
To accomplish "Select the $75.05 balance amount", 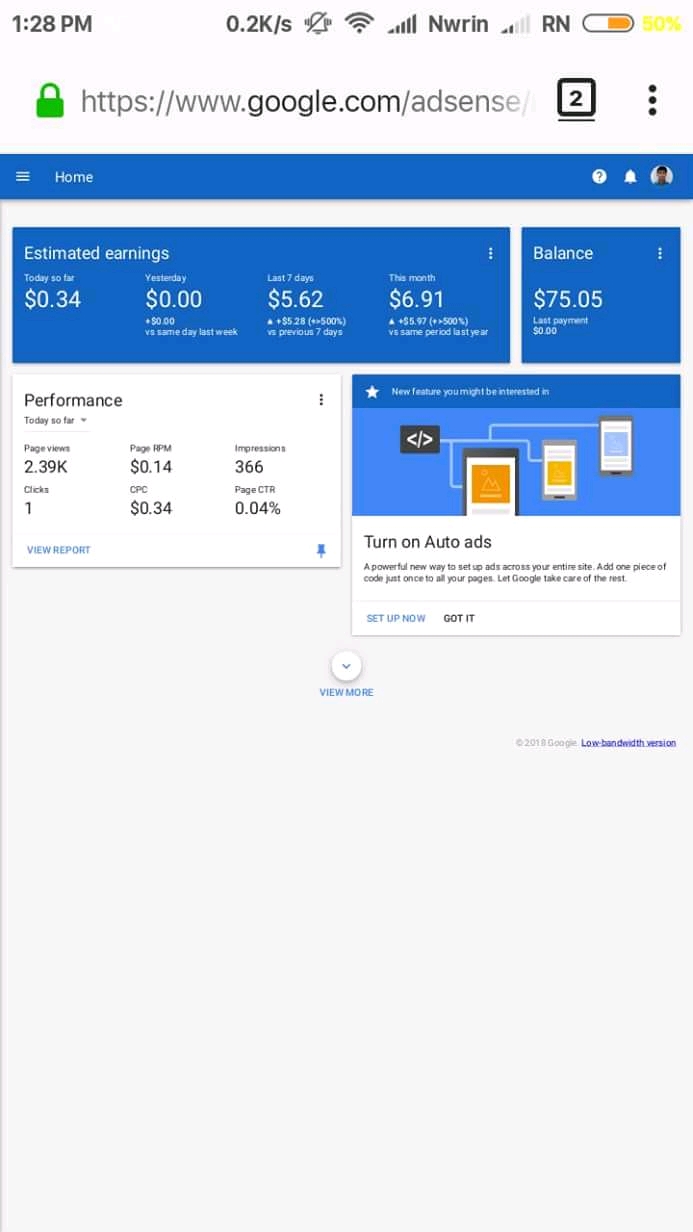I will 568,299.
